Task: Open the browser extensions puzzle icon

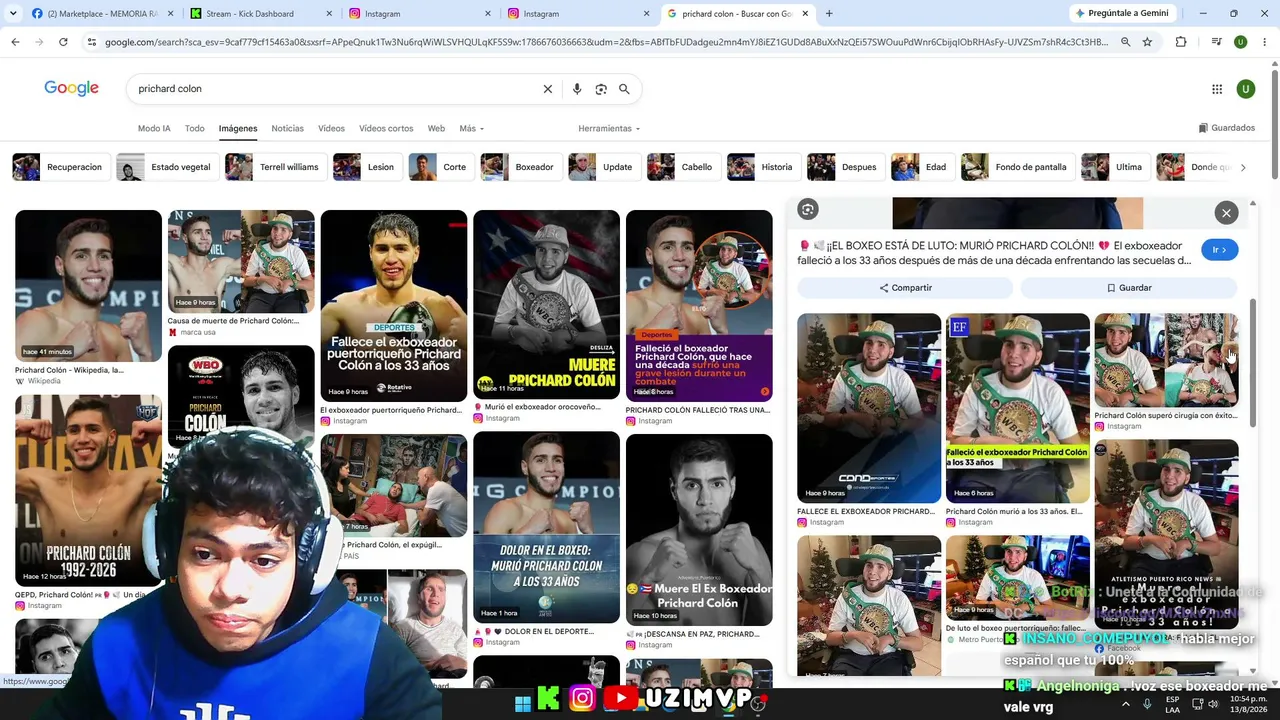Action: pyautogui.click(x=1181, y=42)
